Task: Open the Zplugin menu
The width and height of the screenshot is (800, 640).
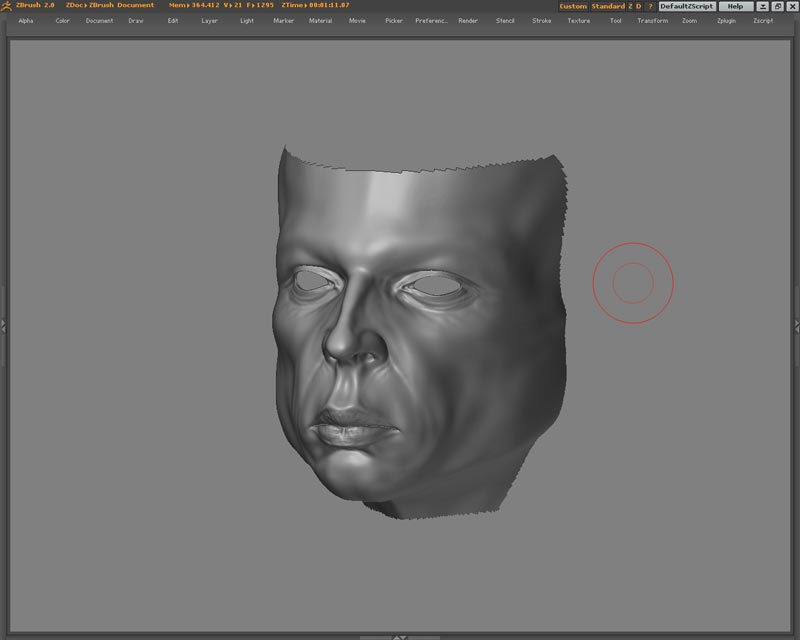Action: click(727, 21)
